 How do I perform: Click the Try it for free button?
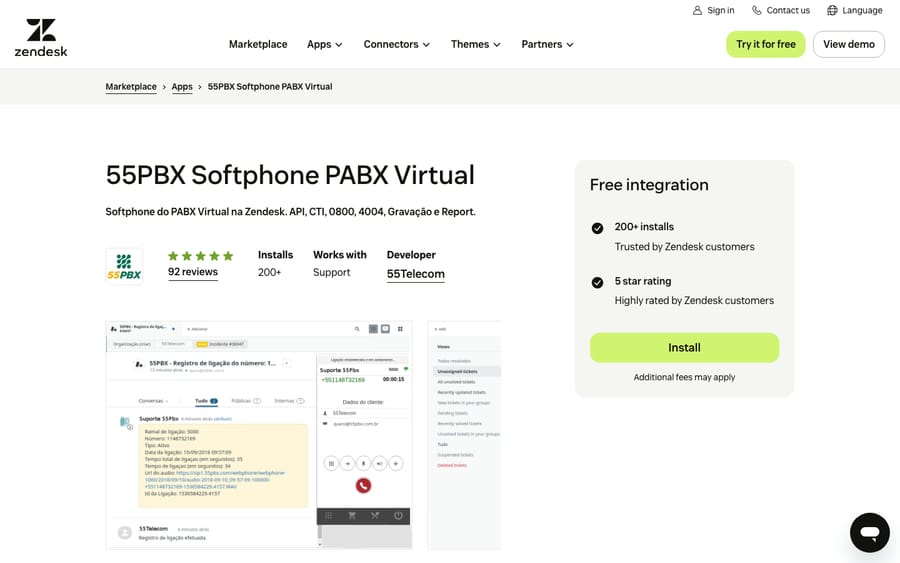(766, 44)
